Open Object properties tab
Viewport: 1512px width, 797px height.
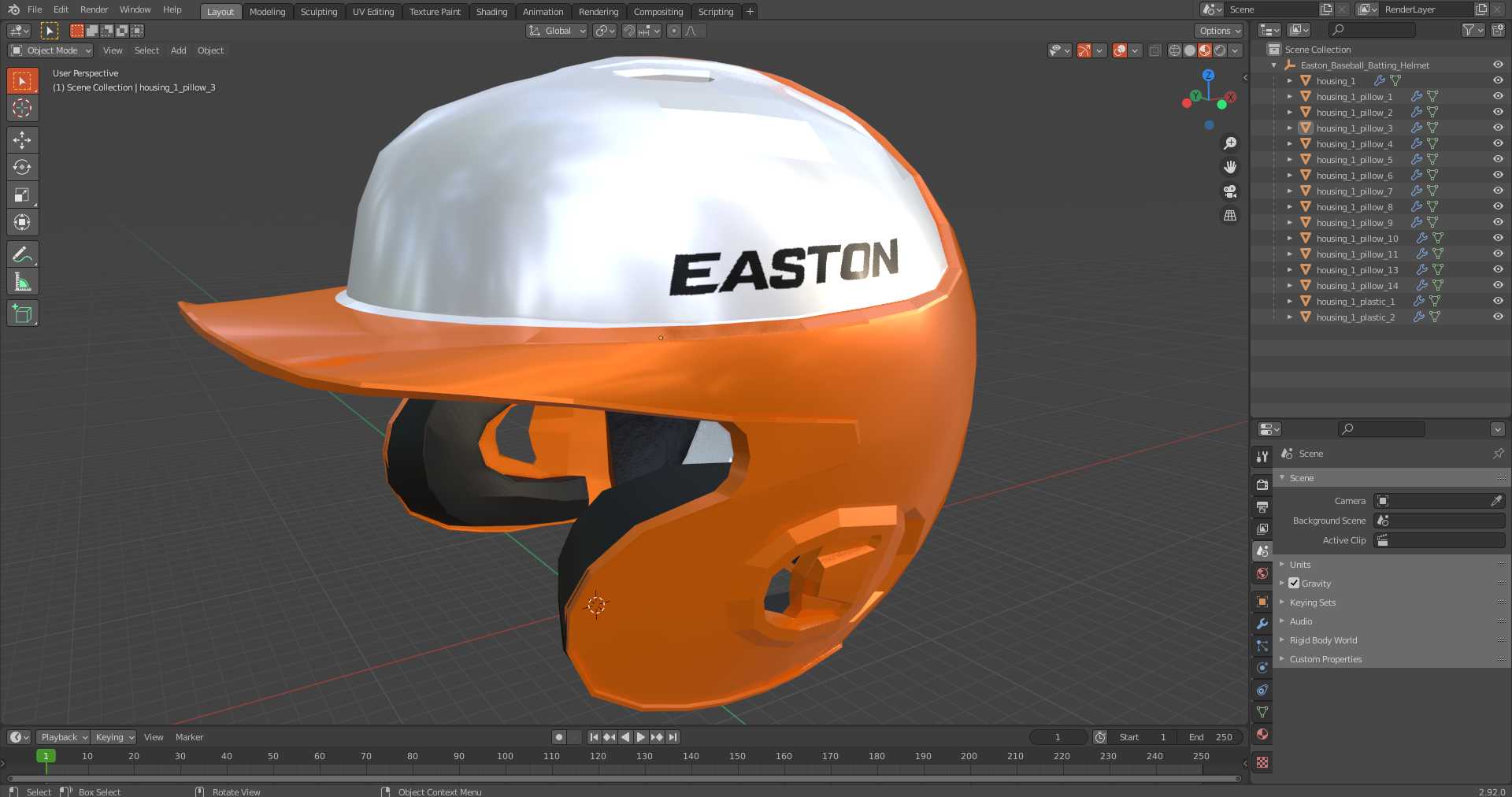[1262, 602]
